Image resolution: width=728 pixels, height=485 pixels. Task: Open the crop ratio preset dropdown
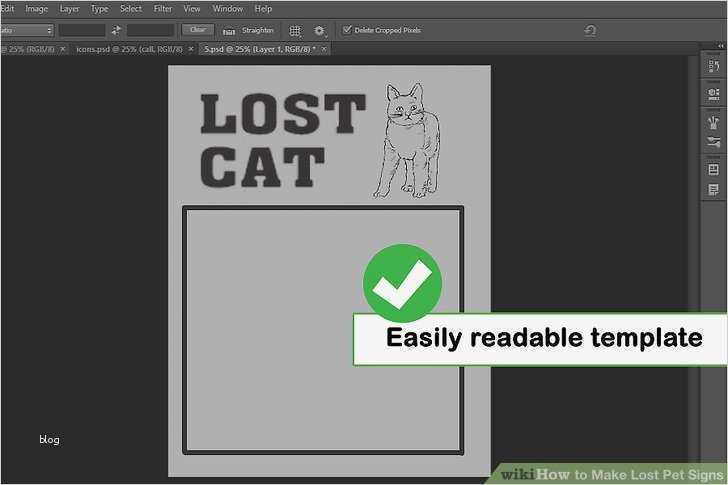[26, 30]
